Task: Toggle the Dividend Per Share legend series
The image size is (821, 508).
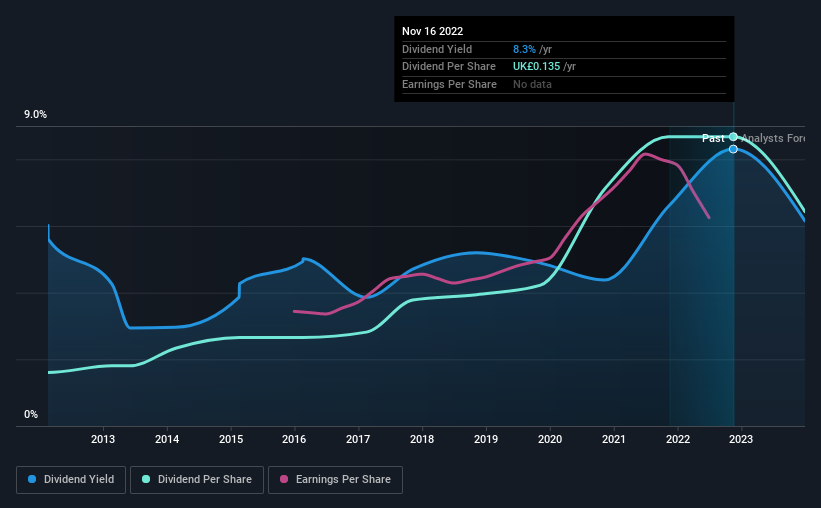Action: (203, 480)
